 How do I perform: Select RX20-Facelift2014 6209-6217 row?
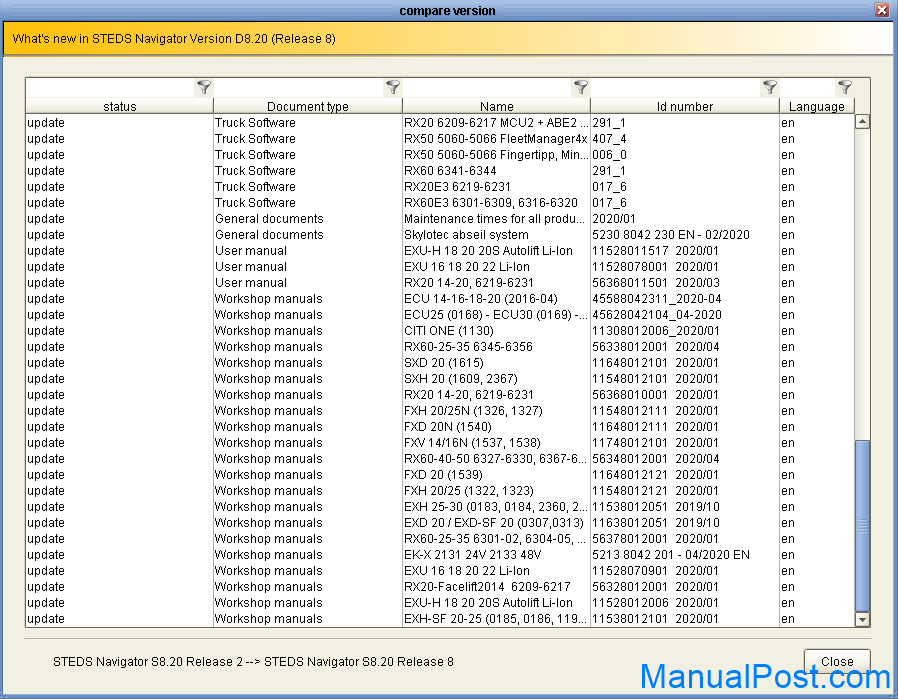440,587
